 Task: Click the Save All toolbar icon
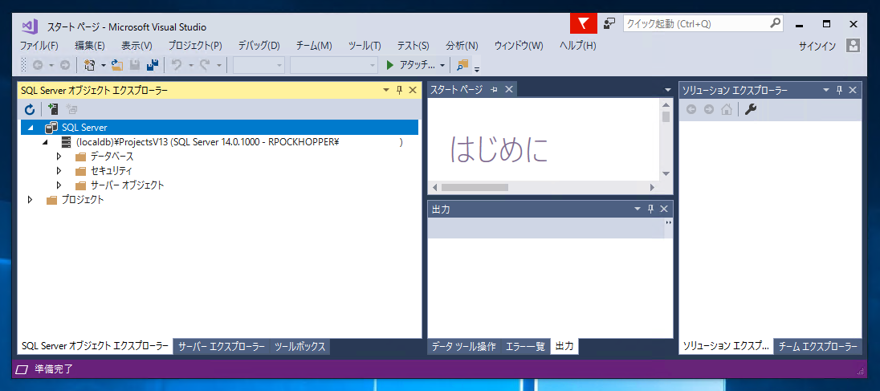click(x=152, y=65)
